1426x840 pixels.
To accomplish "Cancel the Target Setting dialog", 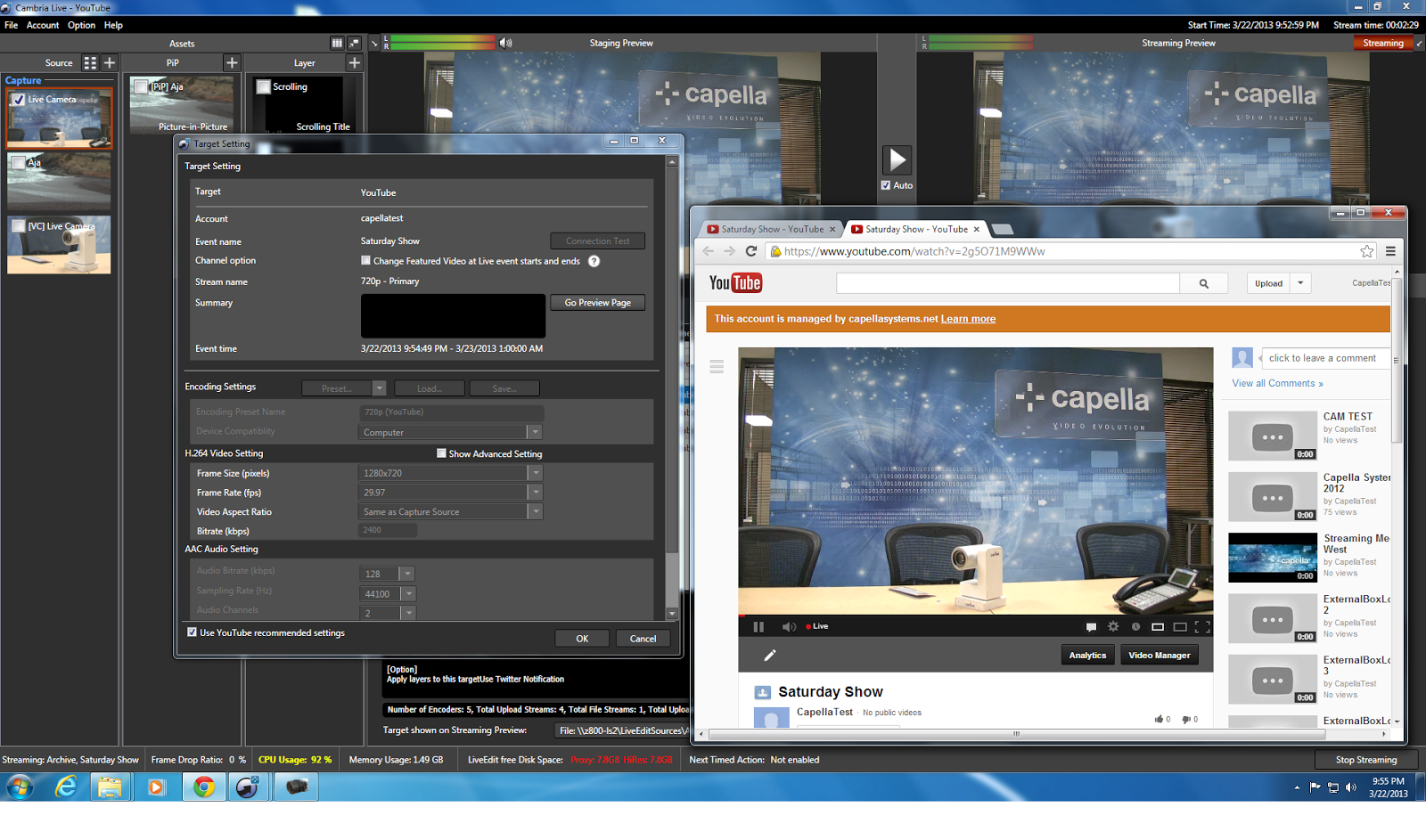I will [643, 639].
